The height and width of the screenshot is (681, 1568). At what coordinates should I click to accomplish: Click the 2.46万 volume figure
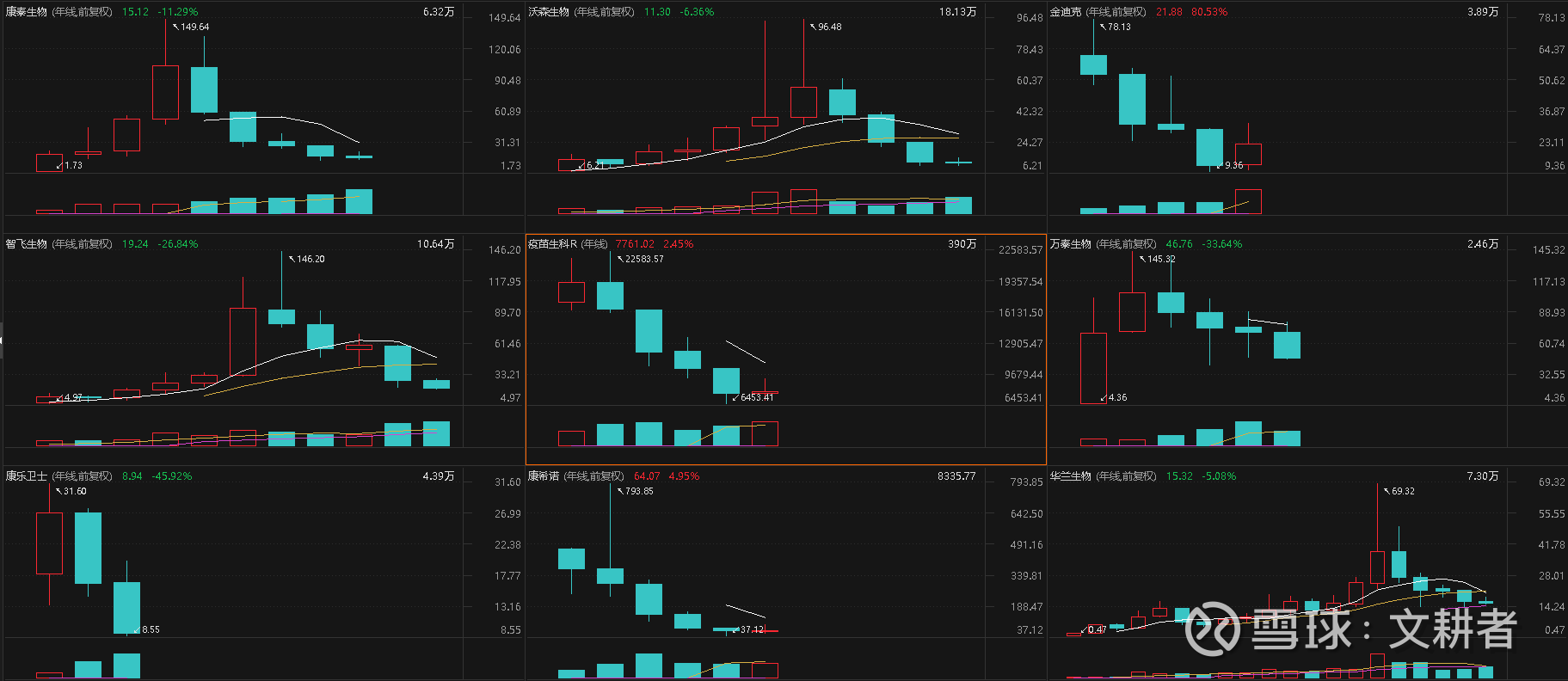(1483, 244)
